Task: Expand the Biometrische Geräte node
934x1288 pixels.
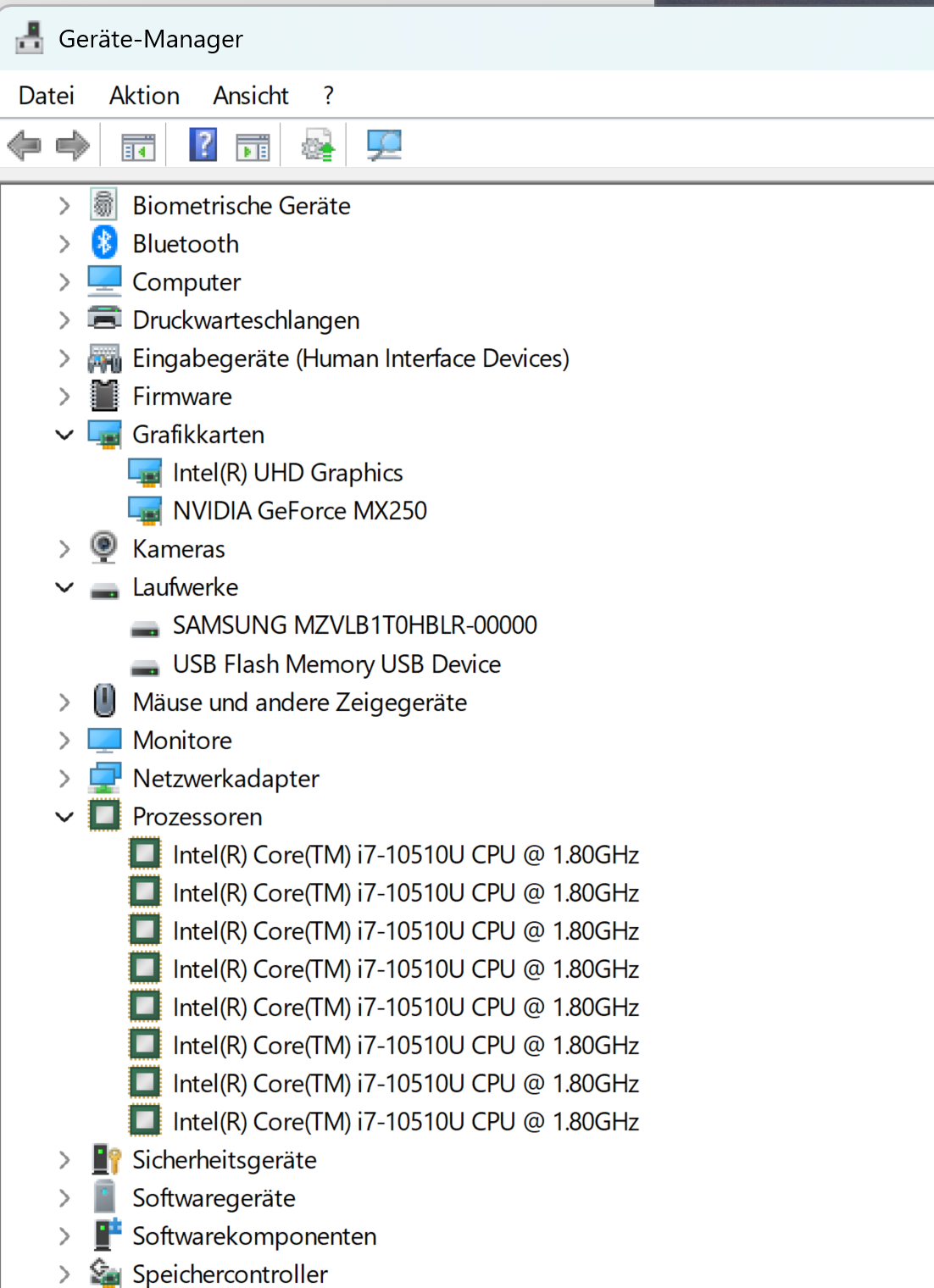Action: coord(64,205)
